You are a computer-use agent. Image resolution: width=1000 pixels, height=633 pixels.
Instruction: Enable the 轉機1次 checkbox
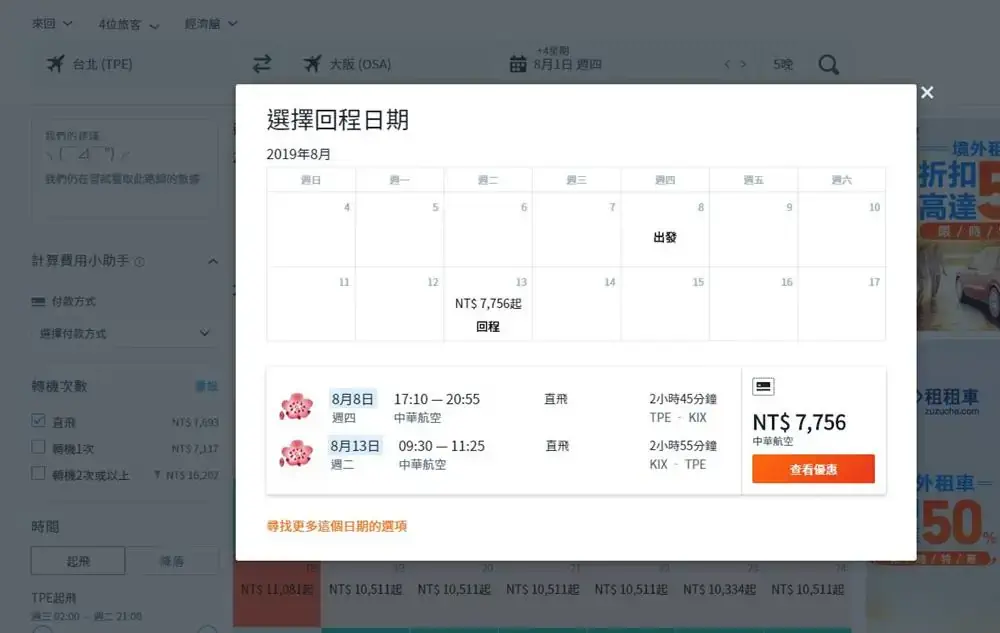pos(38,447)
